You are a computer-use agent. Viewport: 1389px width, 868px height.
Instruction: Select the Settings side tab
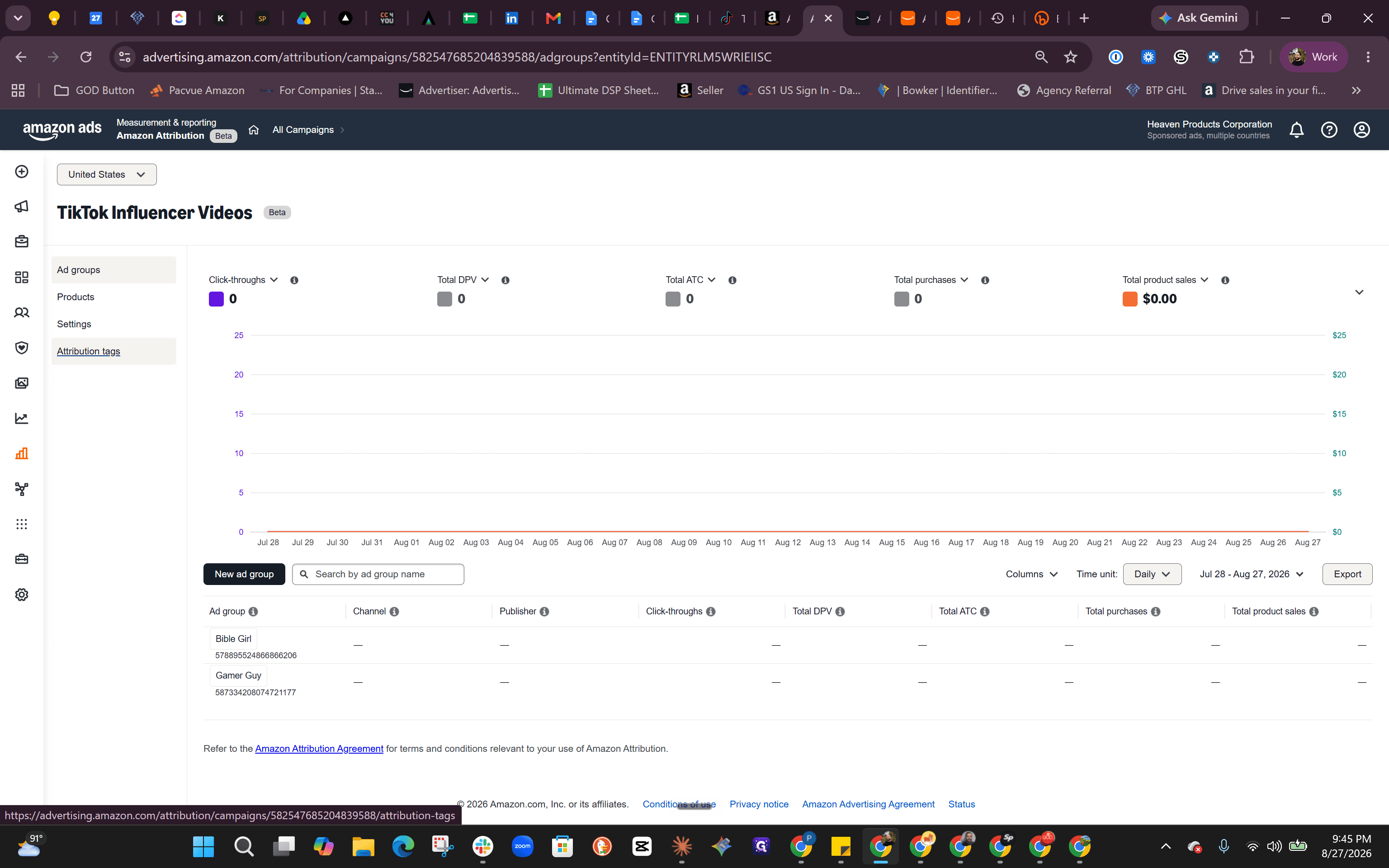point(113,324)
